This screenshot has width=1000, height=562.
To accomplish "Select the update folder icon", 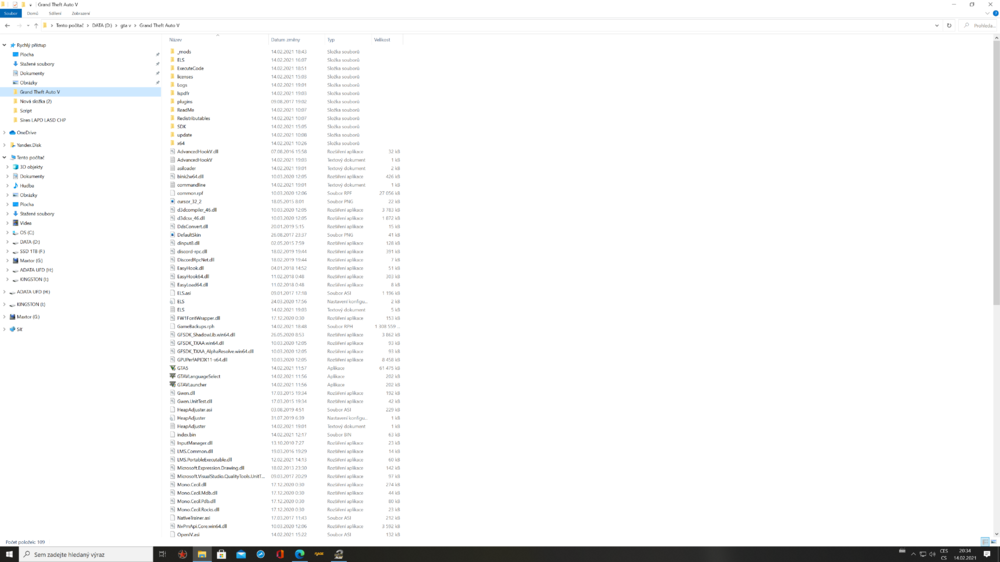I will pyautogui.click(x=172, y=135).
